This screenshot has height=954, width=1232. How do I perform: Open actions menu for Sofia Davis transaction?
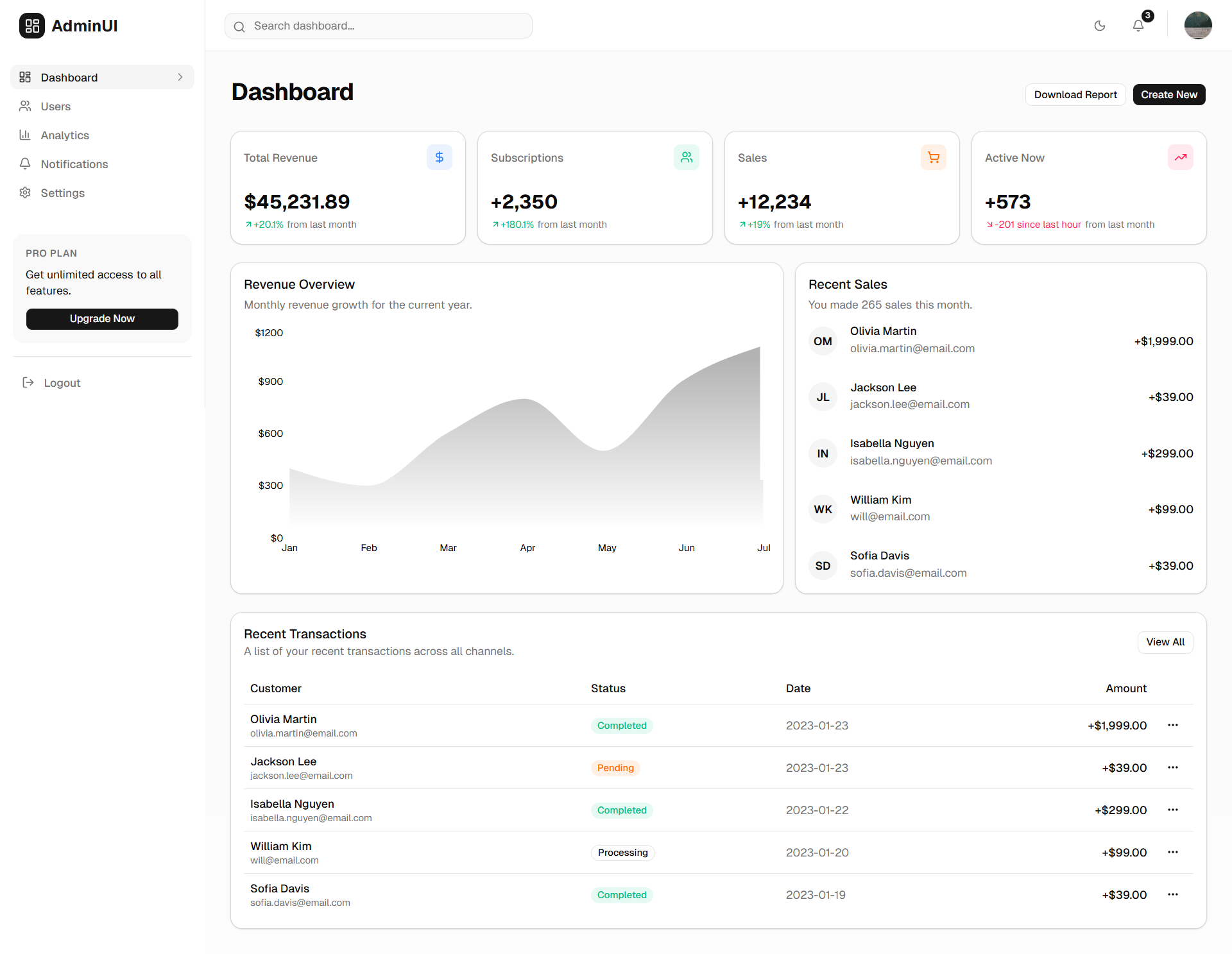1173,894
